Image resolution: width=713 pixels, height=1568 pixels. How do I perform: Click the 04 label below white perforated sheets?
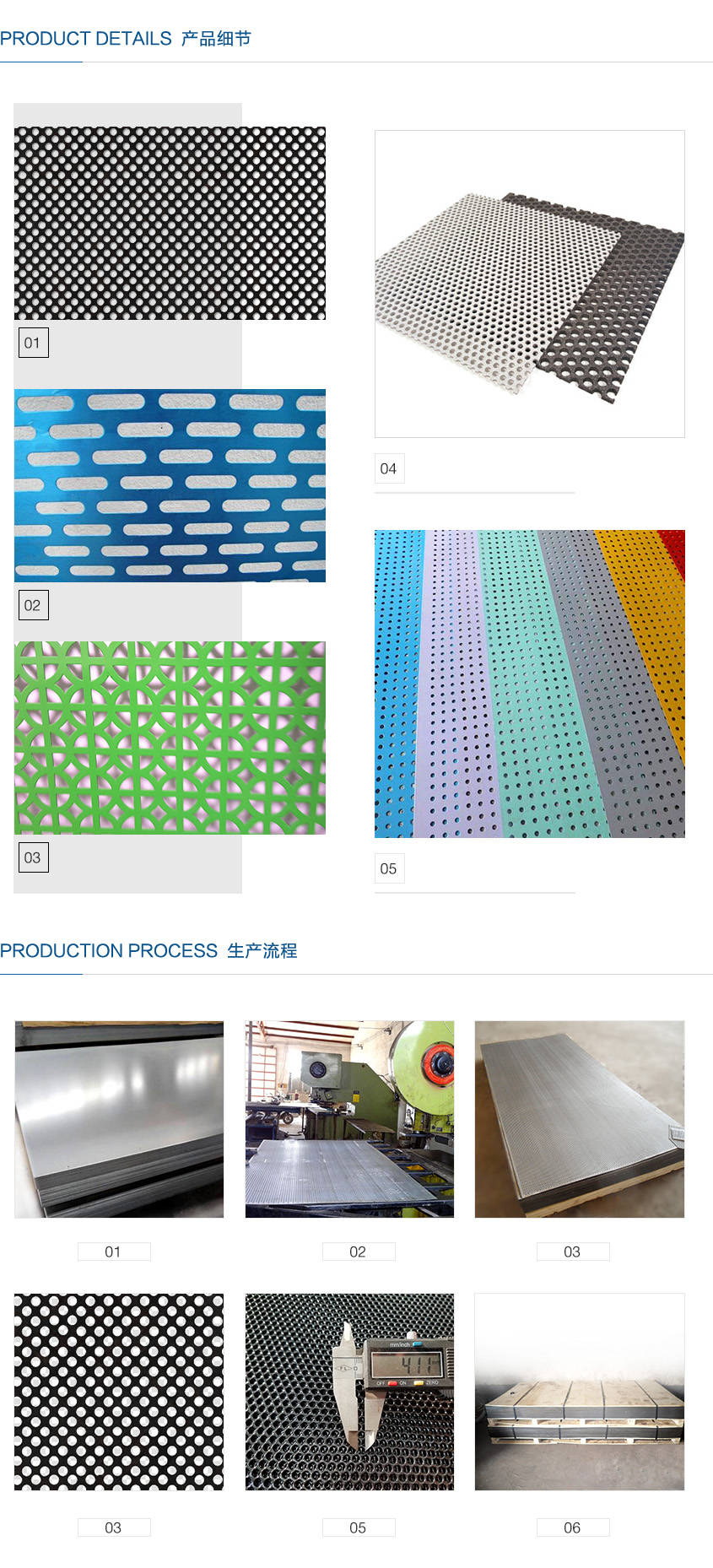(389, 468)
